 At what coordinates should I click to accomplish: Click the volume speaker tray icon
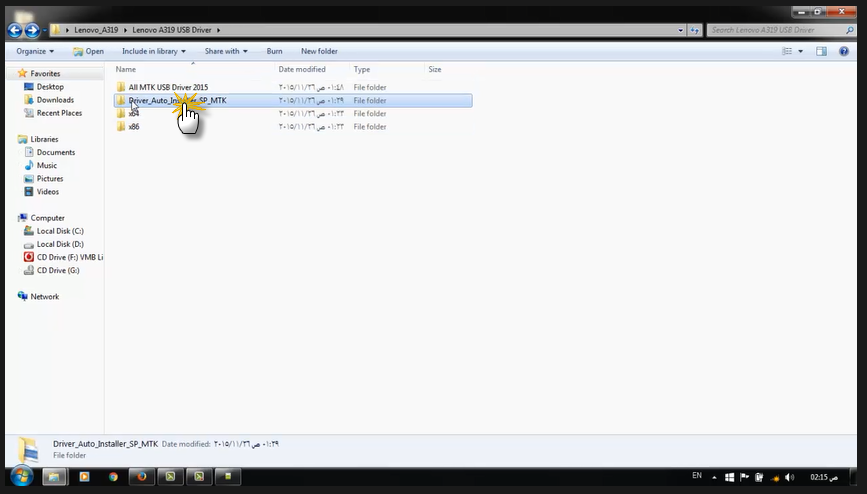(x=790, y=477)
